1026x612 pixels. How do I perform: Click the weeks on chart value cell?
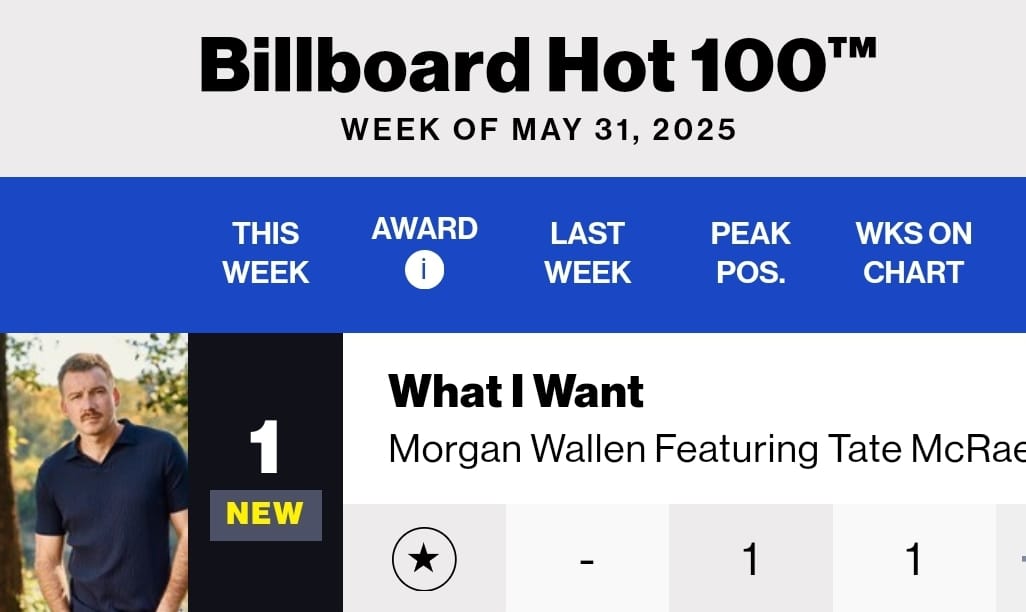coord(914,558)
